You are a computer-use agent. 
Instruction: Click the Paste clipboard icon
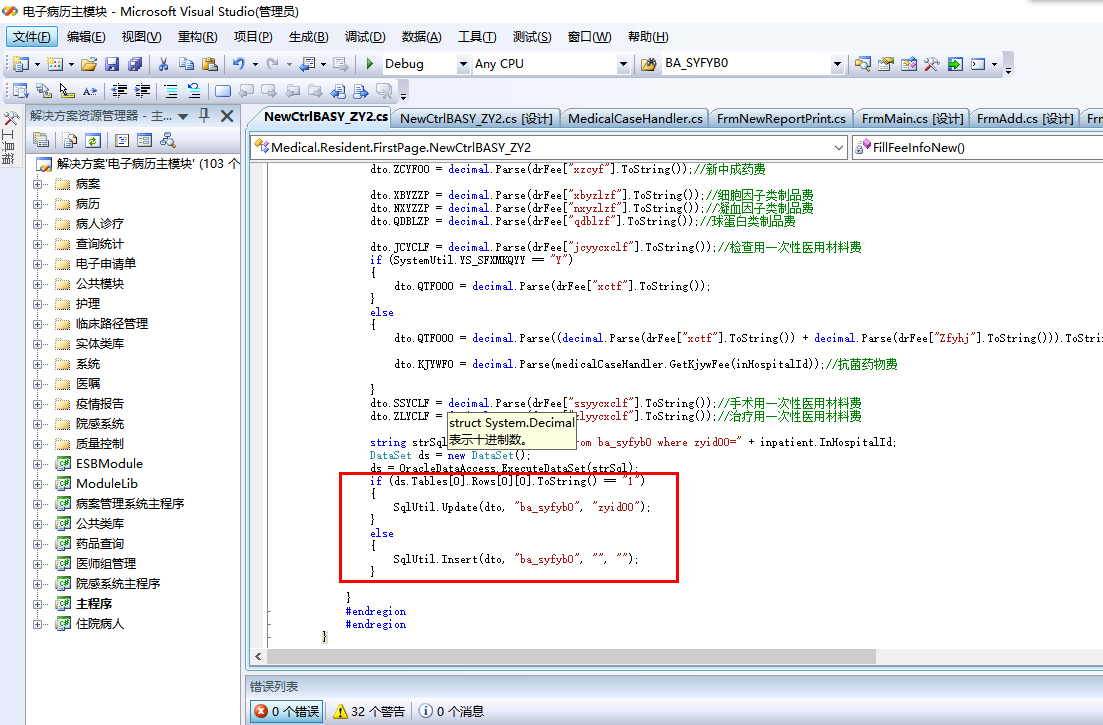point(210,64)
